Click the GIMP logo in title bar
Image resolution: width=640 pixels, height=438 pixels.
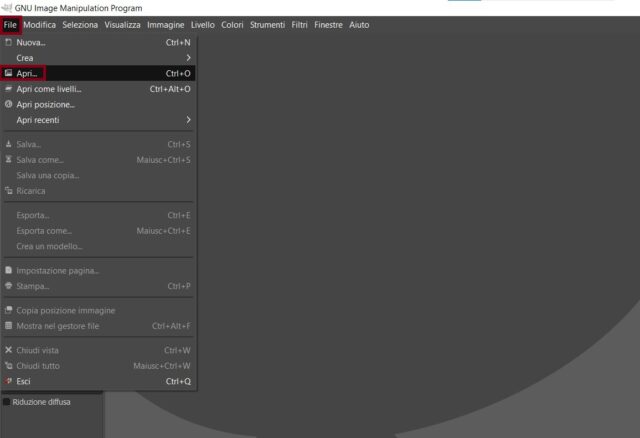click(7, 8)
